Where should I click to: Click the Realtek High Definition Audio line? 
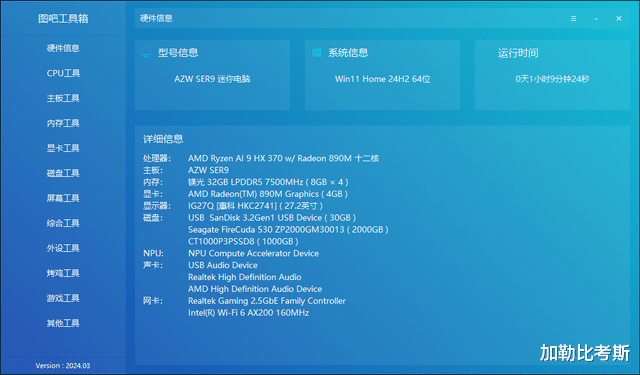[244, 277]
